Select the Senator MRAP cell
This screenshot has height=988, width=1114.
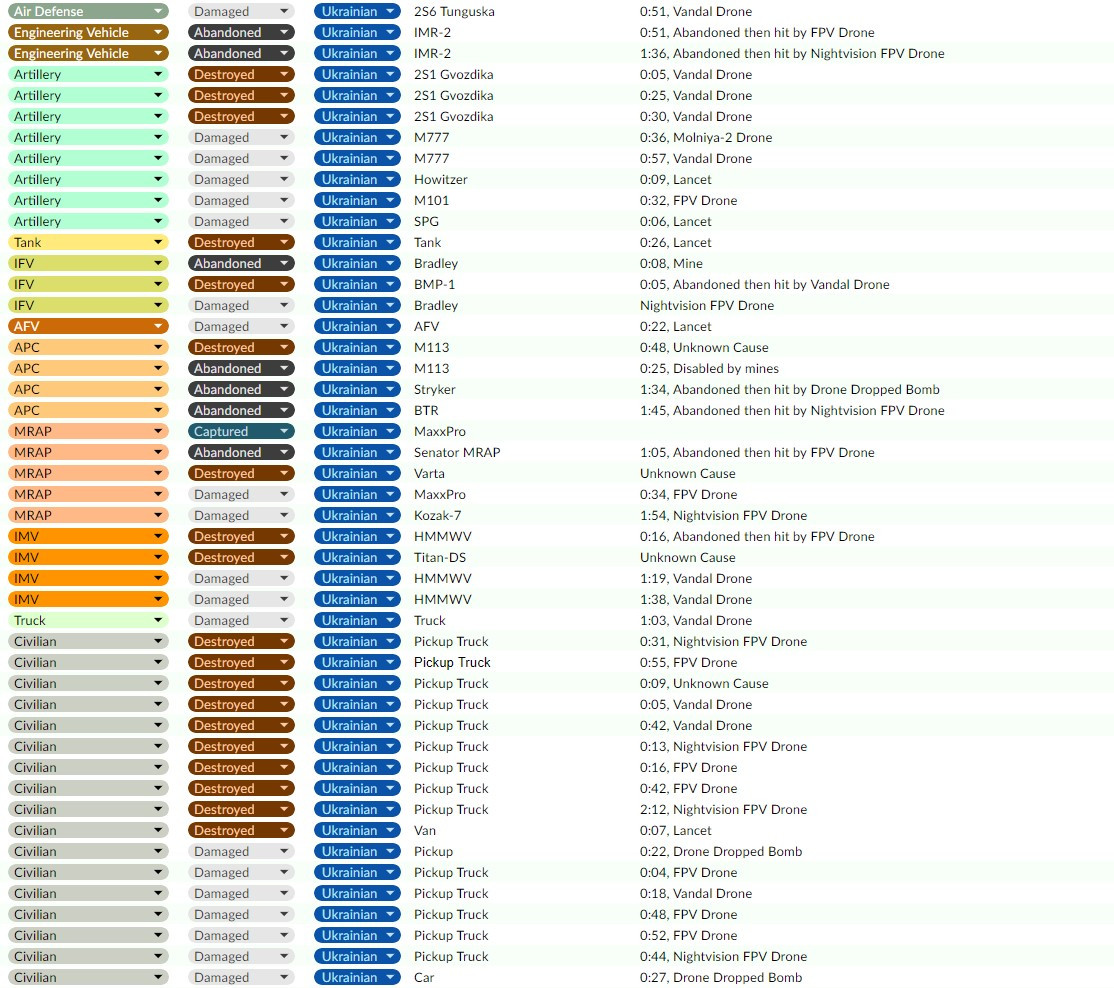pos(457,452)
